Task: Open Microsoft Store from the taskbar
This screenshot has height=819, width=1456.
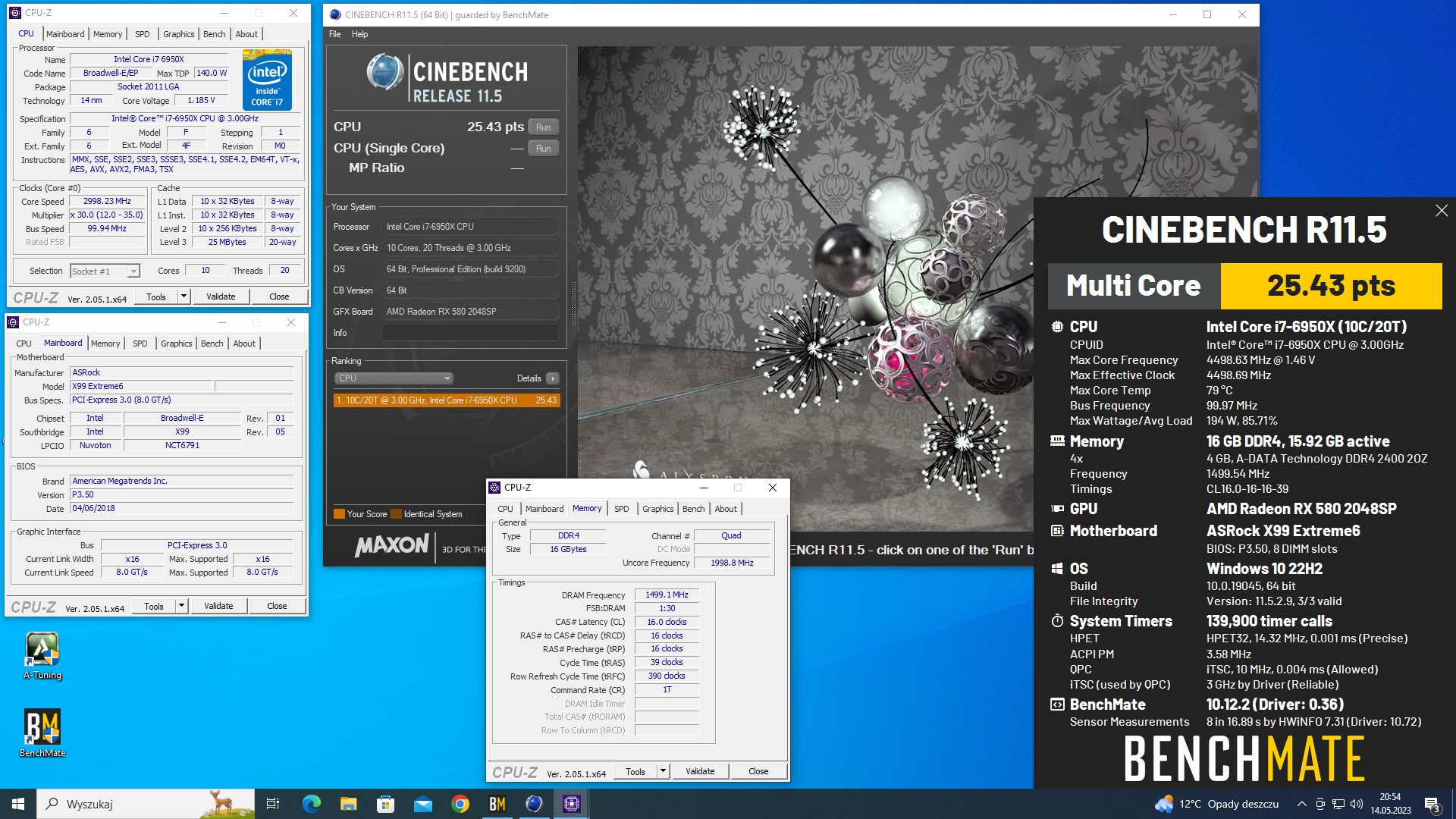Action: point(385,804)
